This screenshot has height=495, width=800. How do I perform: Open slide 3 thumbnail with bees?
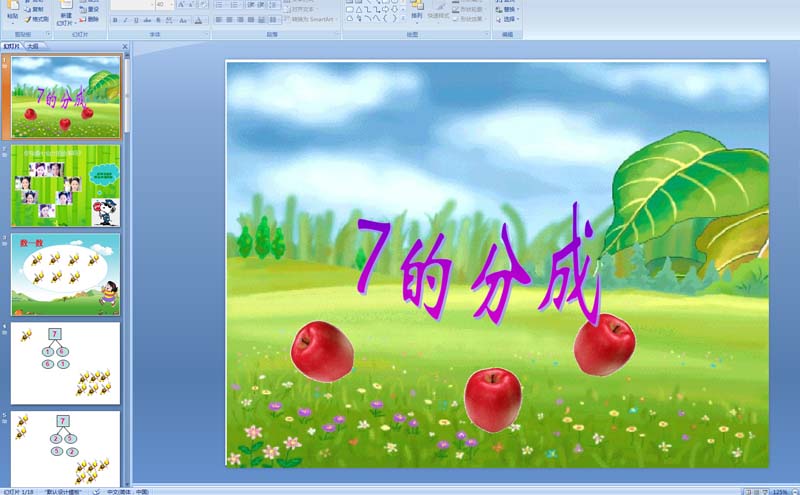pos(65,274)
